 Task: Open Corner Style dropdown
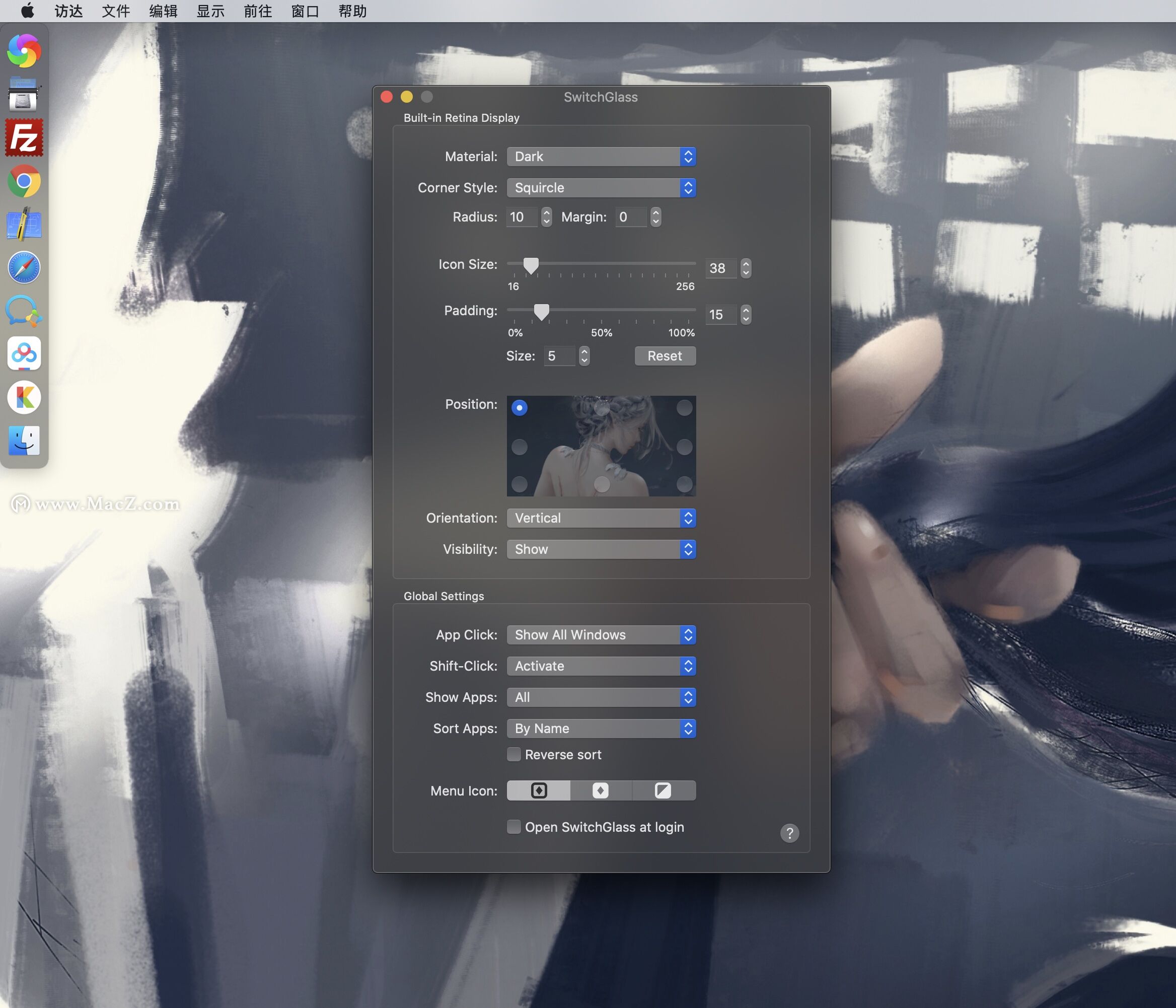click(x=601, y=188)
